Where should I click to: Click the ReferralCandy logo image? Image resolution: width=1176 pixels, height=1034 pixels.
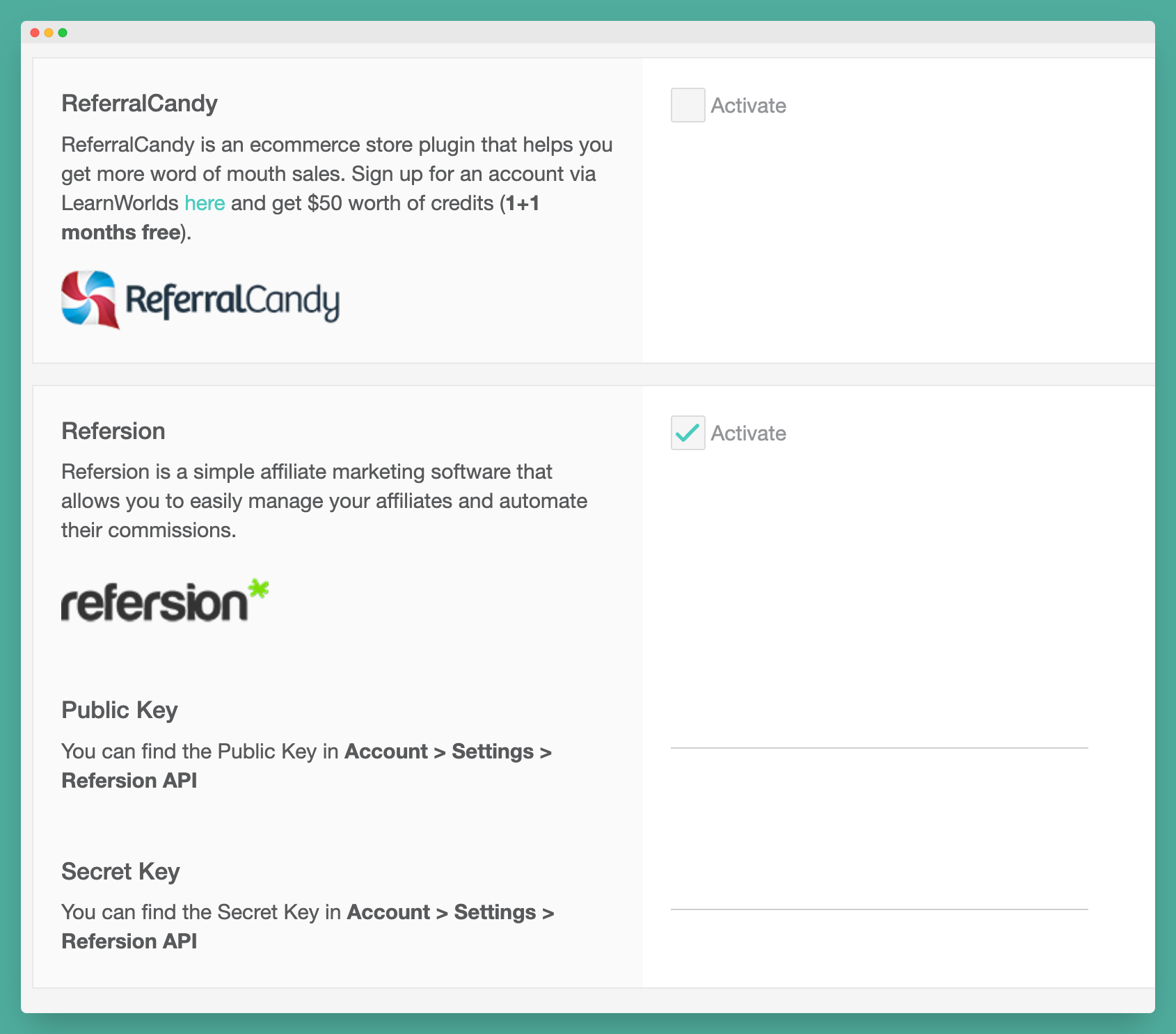click(x=200, y=300)
